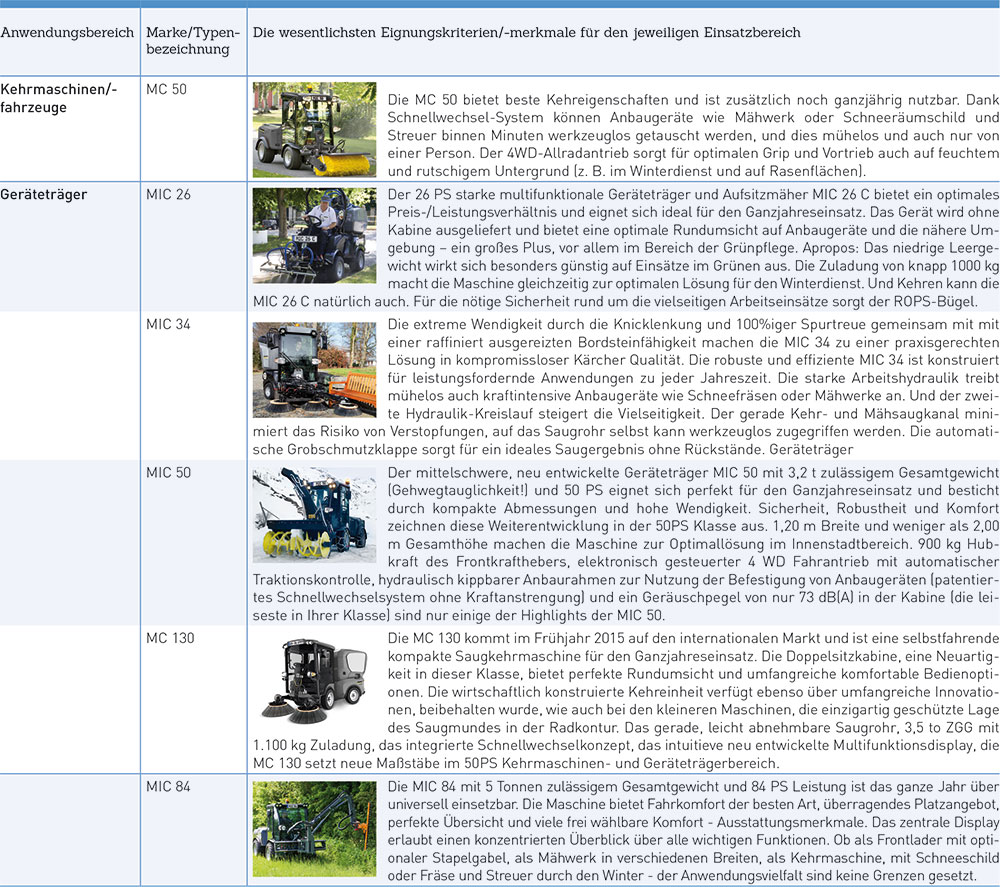Screen dimensions: 1000x887
Task: Click the line 'MC 130 setzt neue Maßstäbe'
Action: tap(516, 763)
